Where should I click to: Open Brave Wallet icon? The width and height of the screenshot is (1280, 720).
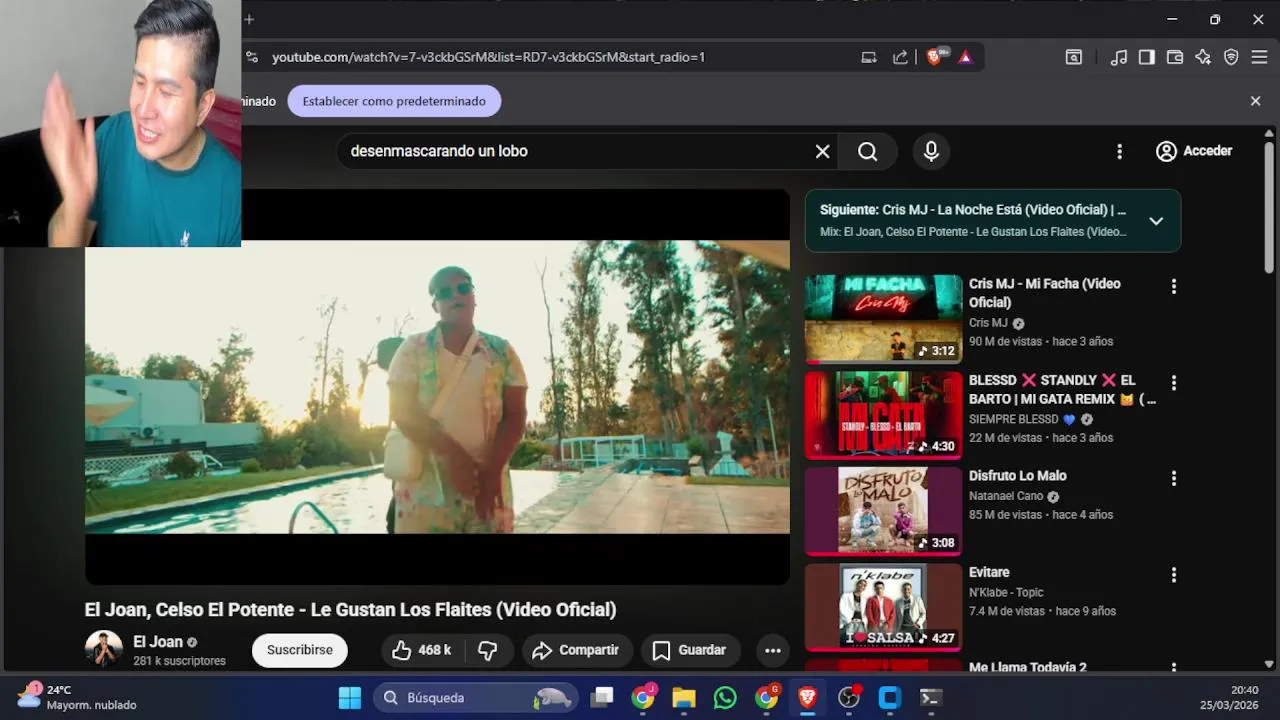point(1175,57)
